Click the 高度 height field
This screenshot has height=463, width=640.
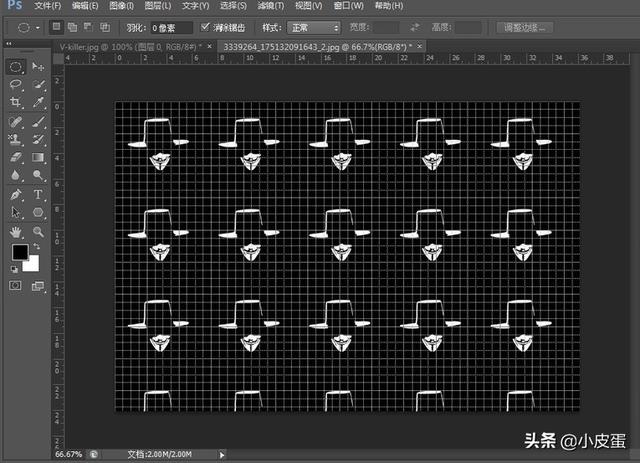[468, 27]
